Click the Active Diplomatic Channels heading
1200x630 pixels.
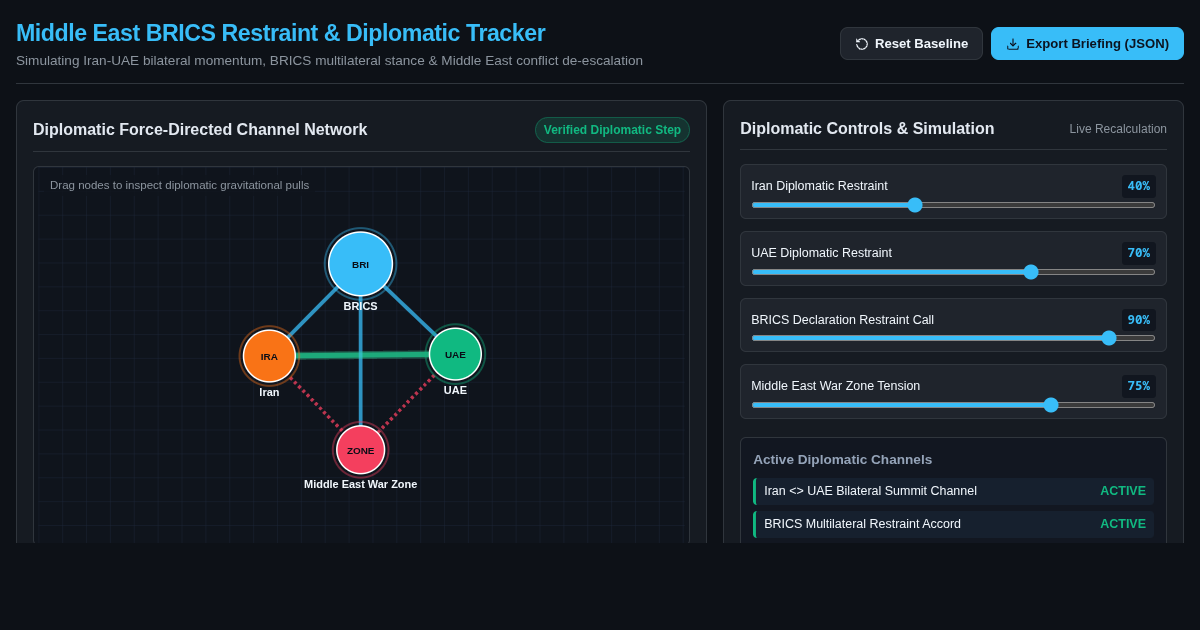(x=842, y=460)
